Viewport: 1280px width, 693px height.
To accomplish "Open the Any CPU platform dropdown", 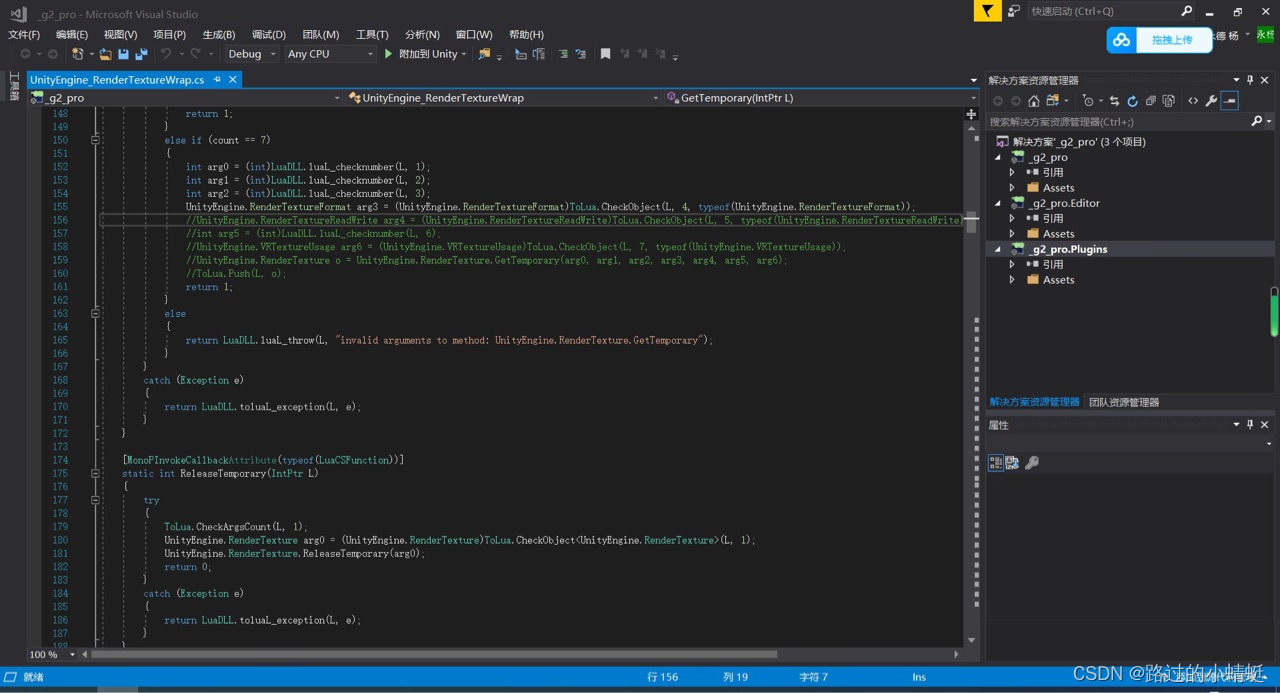I will pos(330,54).
